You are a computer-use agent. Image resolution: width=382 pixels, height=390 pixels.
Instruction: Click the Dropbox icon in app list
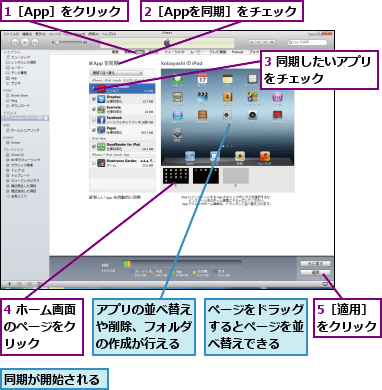coord(101,99)
